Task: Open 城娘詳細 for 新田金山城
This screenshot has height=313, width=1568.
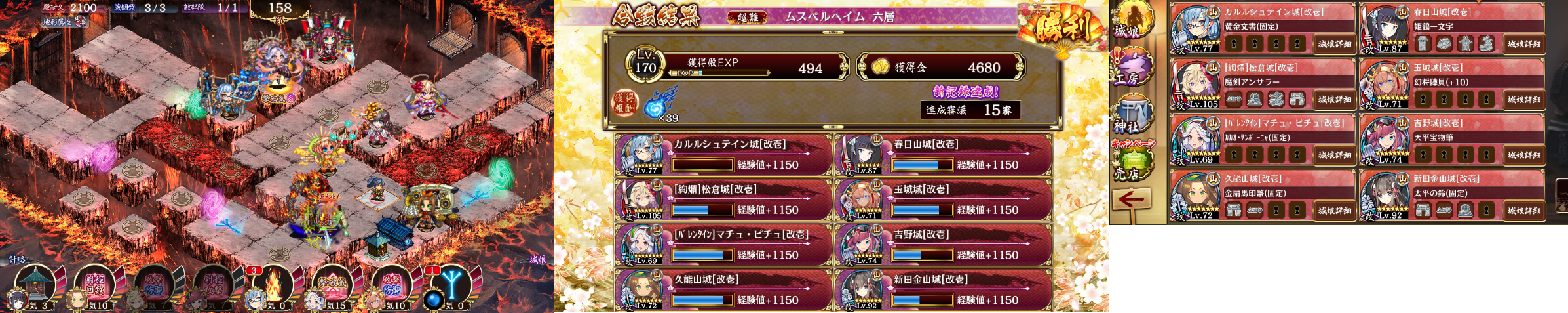Action: pos(1524,211)
